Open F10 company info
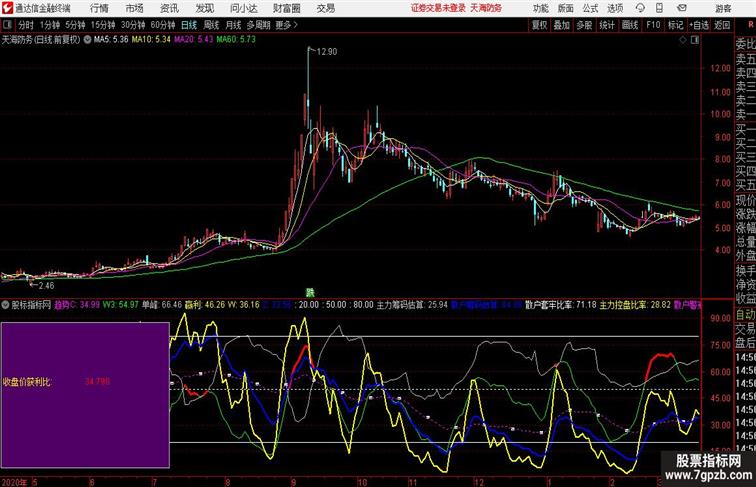 [653, 25]
